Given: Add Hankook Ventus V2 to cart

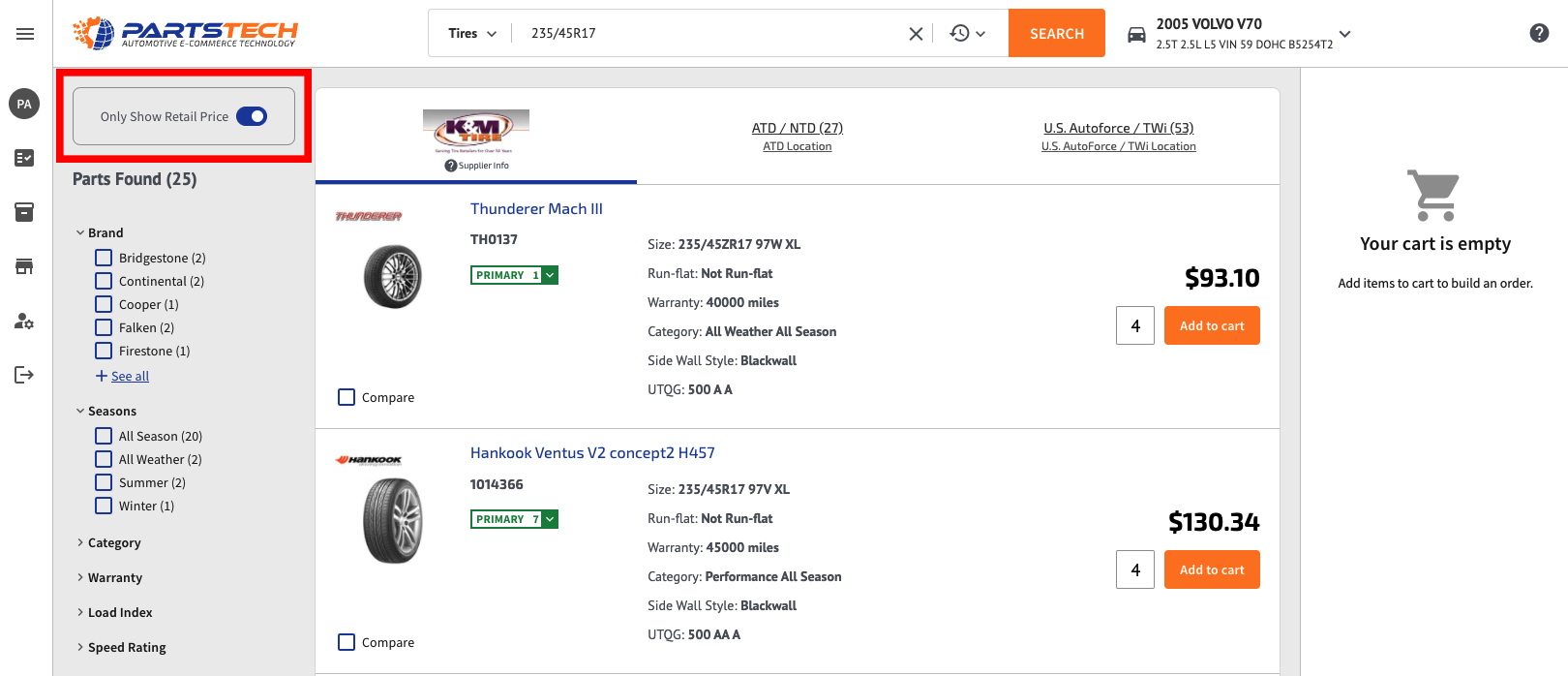Looking at the screenshot, I should pyautogui.click(x=1212, y=569).
